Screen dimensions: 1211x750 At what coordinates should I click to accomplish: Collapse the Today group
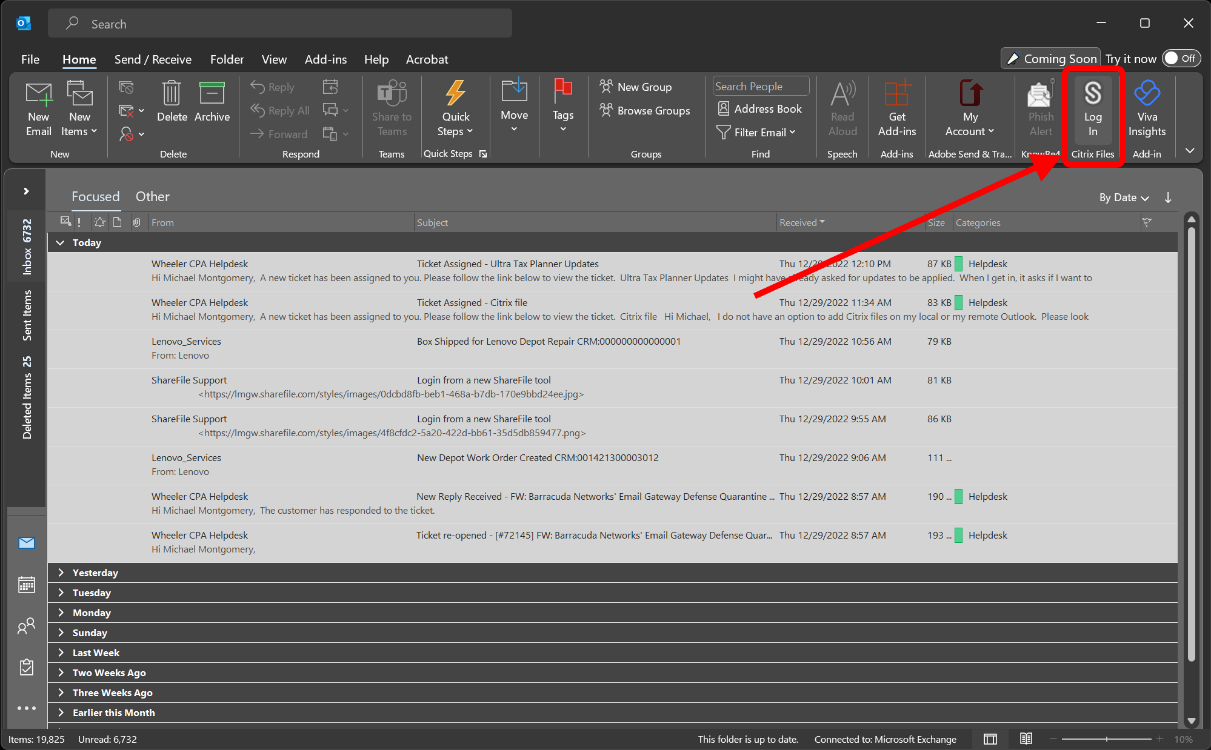61,243
